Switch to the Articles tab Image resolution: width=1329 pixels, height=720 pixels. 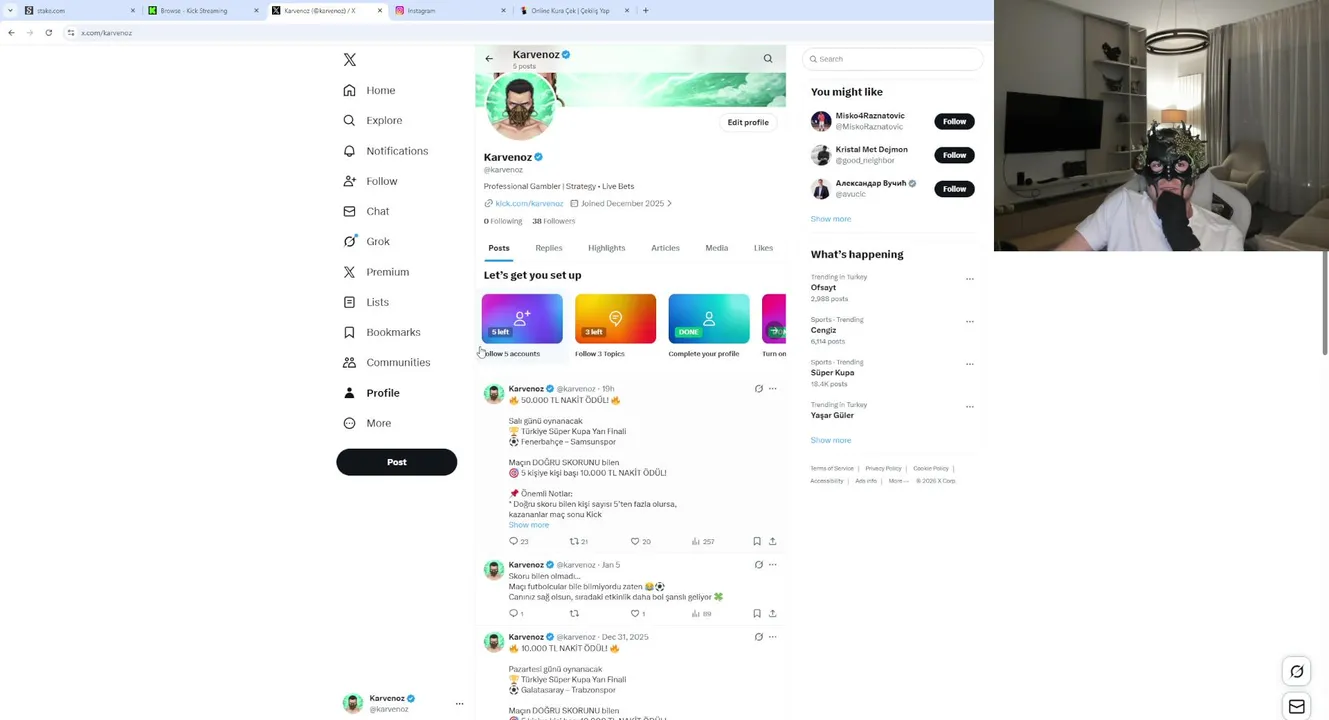(x=665, y=248)
